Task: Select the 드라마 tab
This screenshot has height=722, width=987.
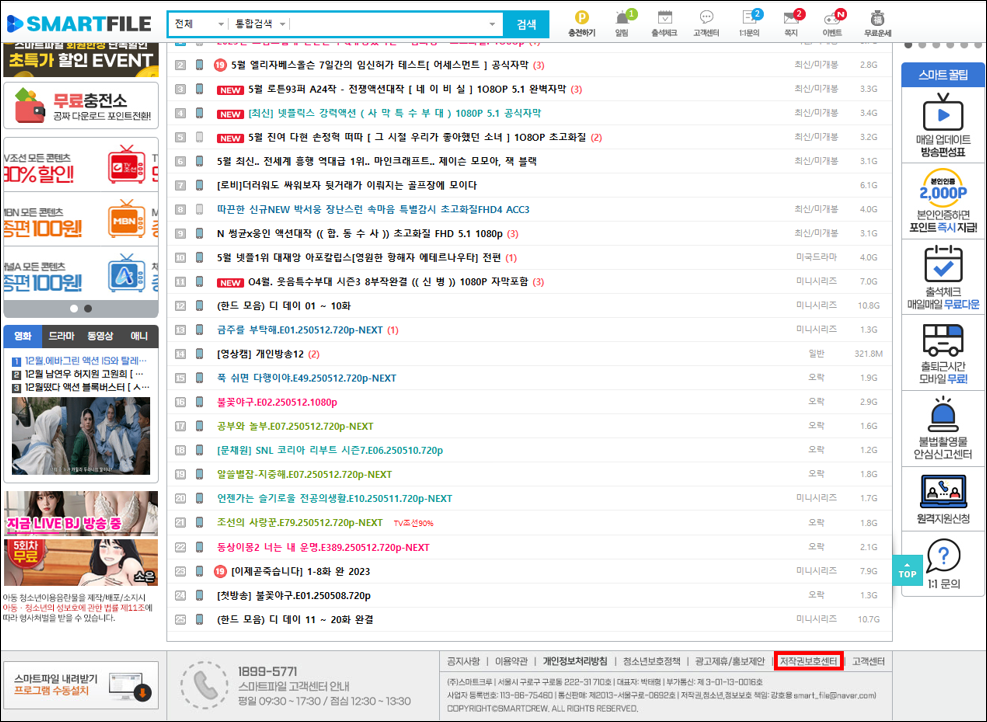Action: click(x=62, y=336)
